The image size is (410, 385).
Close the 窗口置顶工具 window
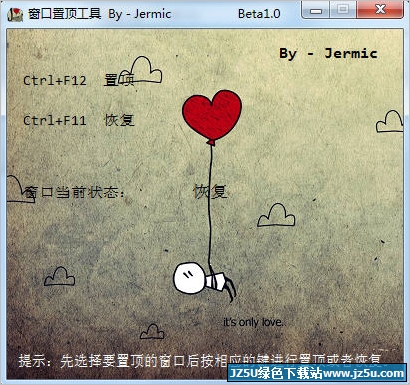pyautogui.click(x=380, y=10)
